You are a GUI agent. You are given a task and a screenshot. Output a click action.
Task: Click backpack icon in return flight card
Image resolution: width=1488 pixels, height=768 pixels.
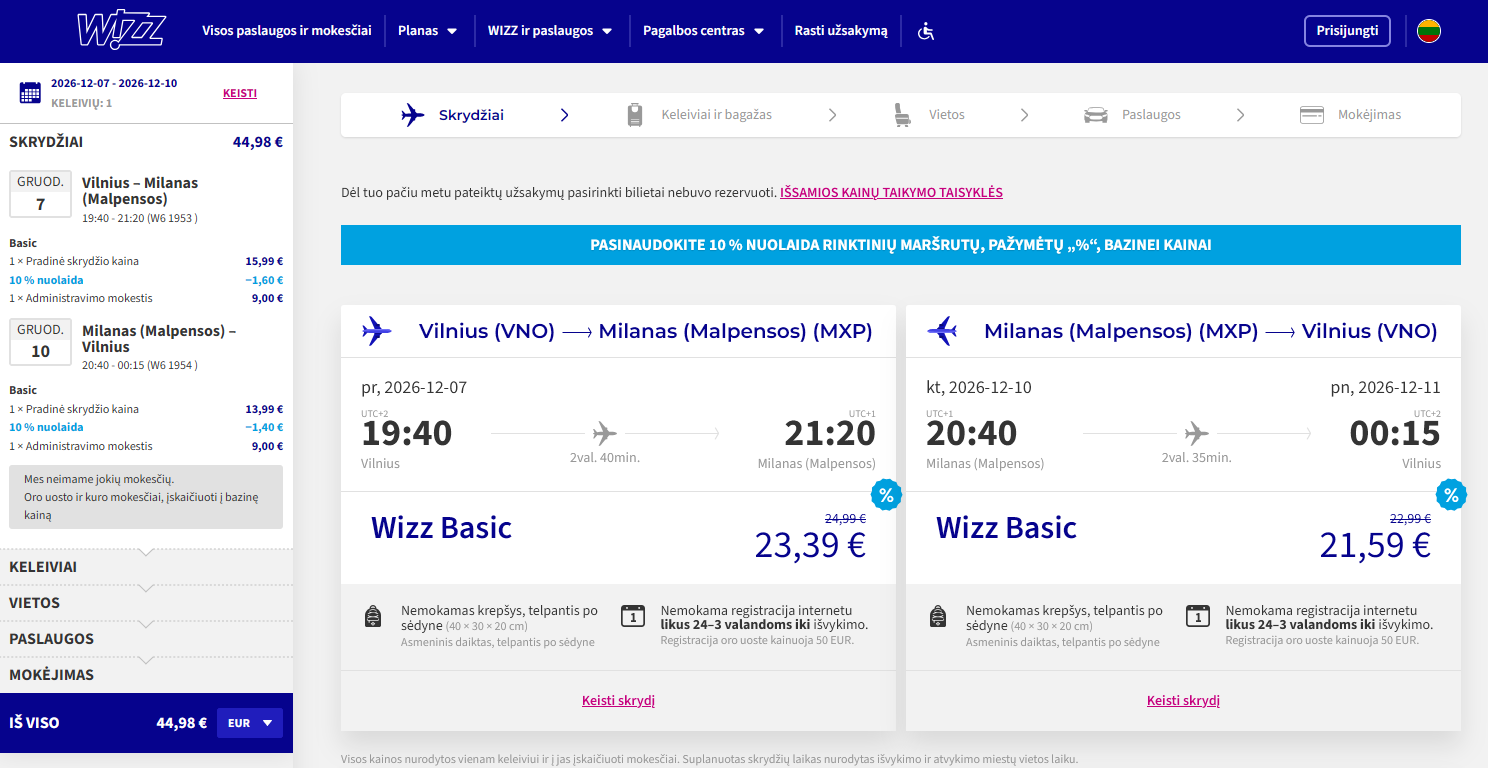point(939,616)
